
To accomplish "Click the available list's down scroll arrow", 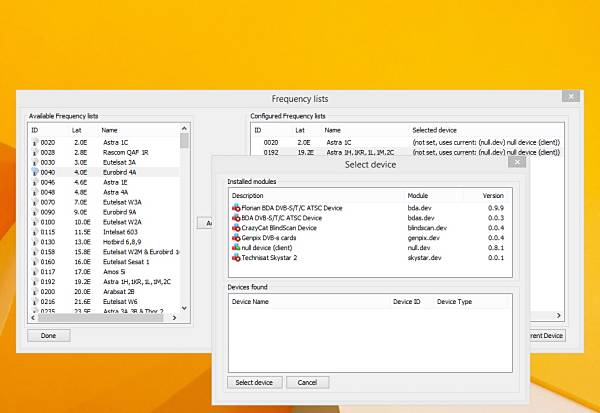I will coord(184,308).
